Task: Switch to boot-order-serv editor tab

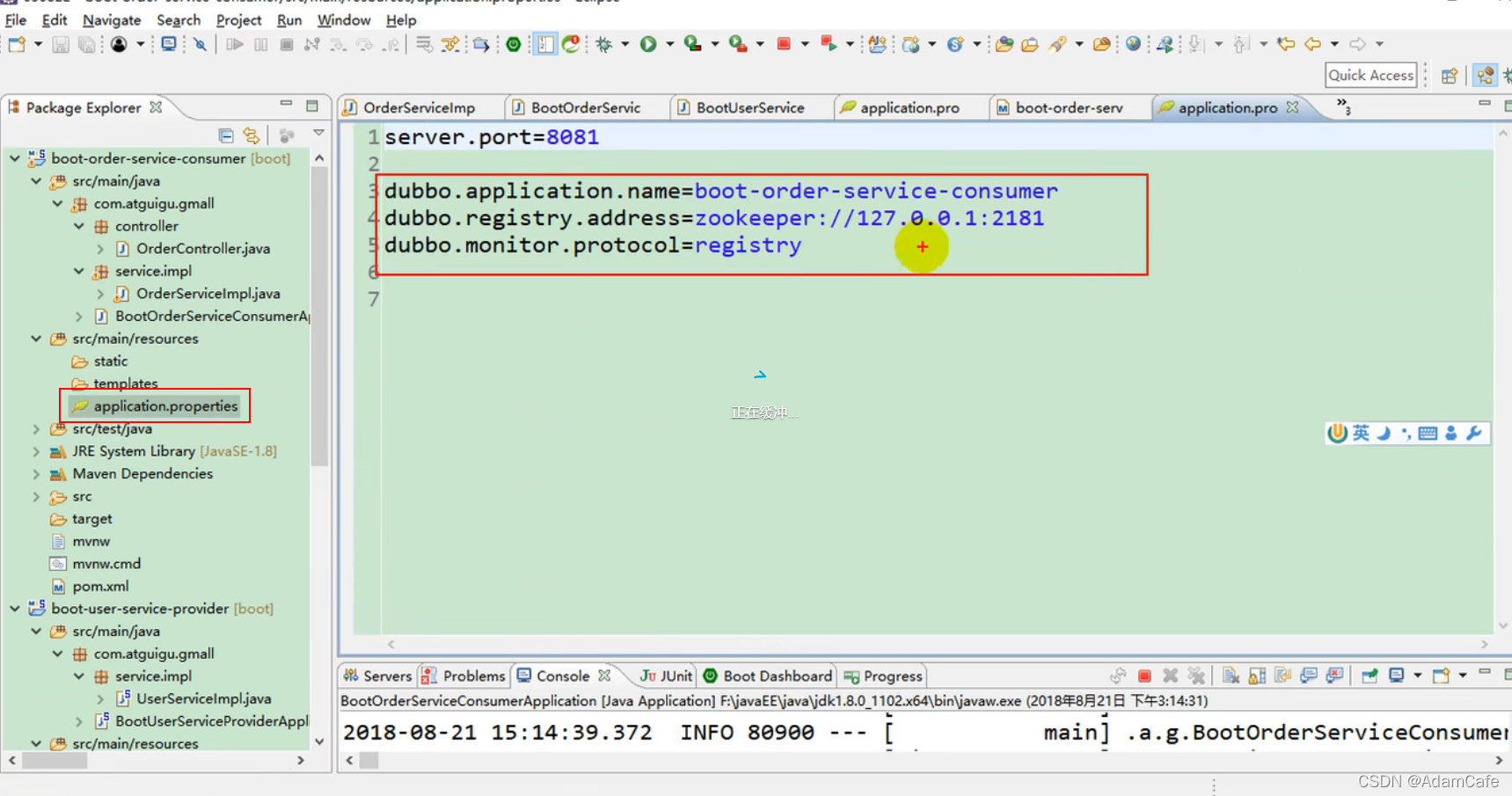Action: (x=1069, y=107)
